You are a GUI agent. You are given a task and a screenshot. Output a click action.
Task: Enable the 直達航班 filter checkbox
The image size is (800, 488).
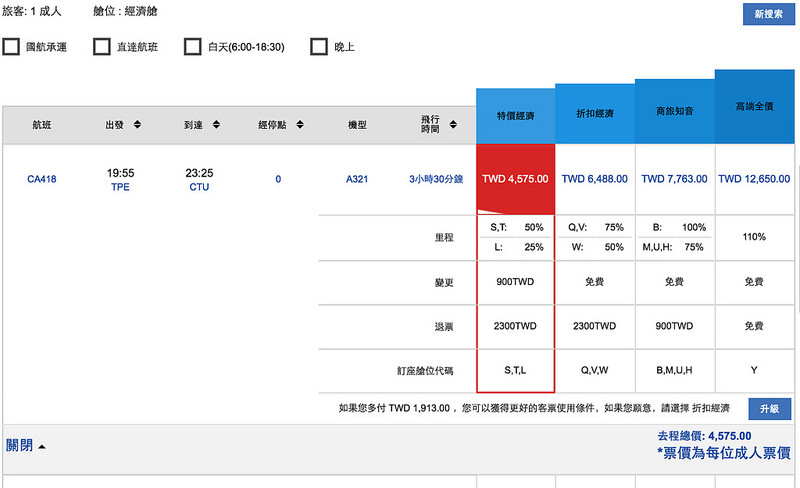[x=102, y=46]
